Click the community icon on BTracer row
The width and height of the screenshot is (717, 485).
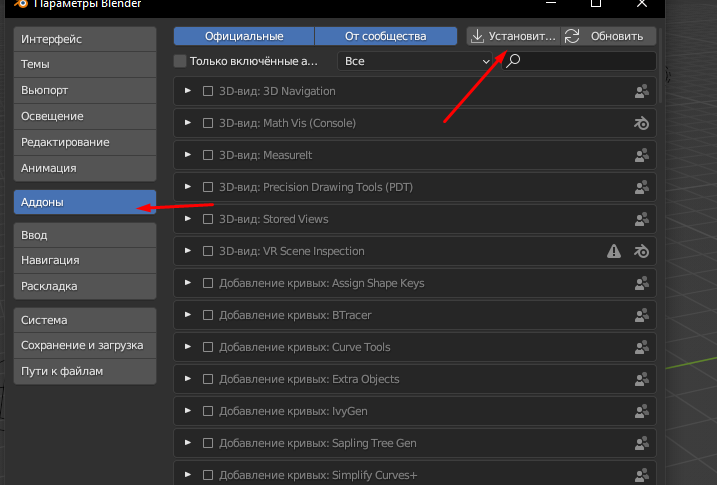[642, 315]
